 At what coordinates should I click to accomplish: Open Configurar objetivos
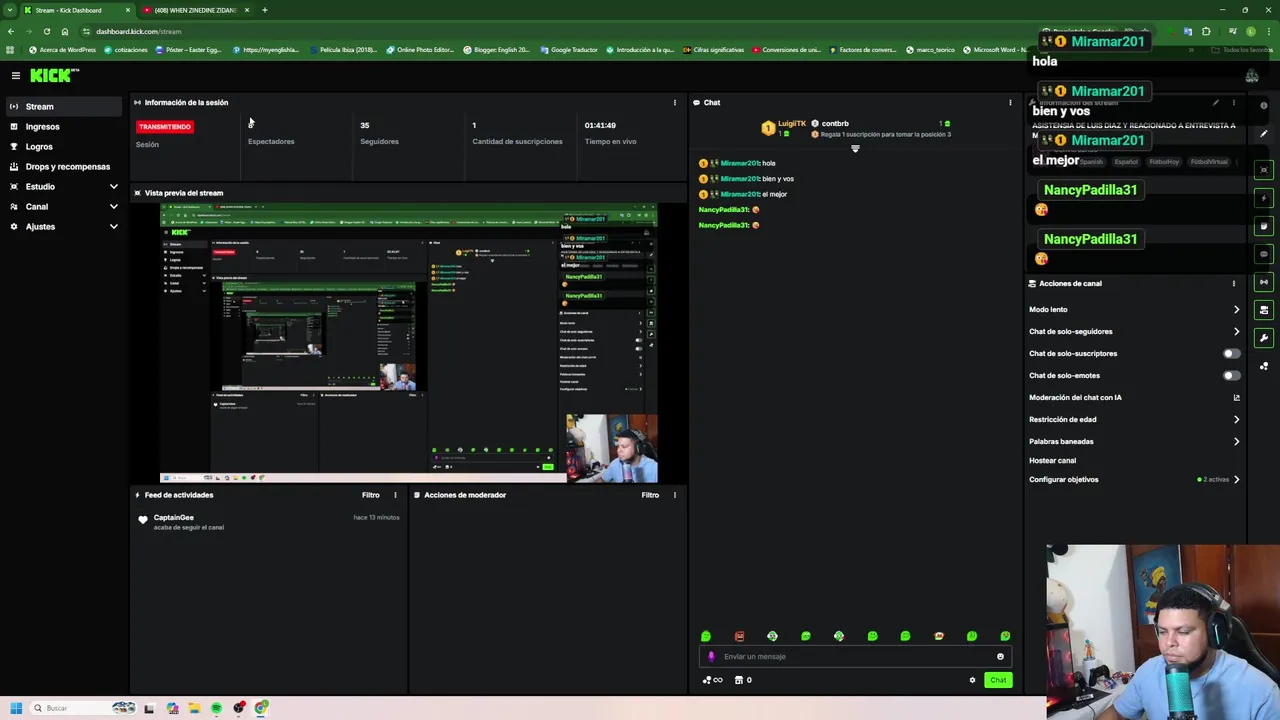[1134, 480]
